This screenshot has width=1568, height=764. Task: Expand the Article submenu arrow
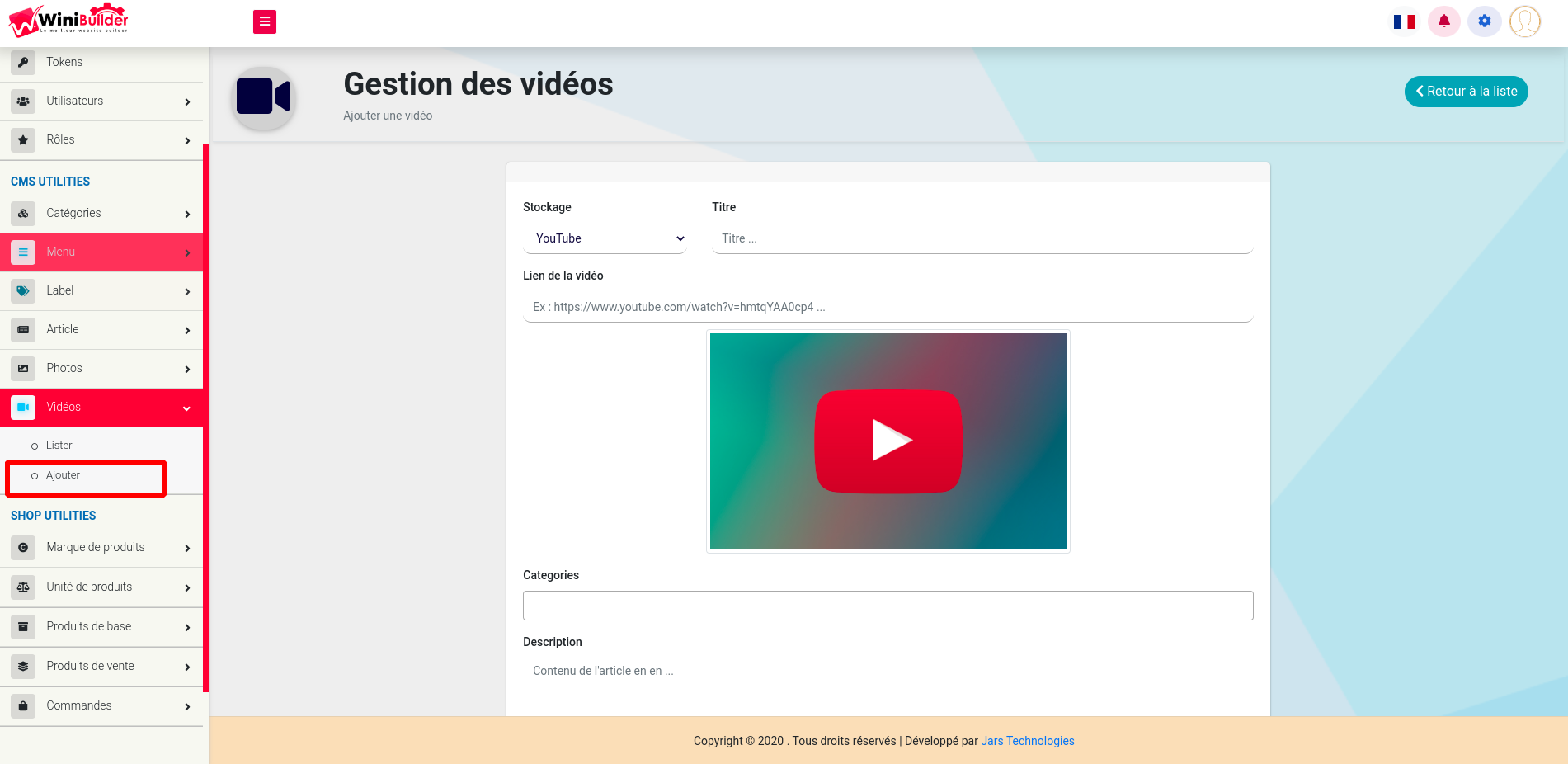[187, 331]
